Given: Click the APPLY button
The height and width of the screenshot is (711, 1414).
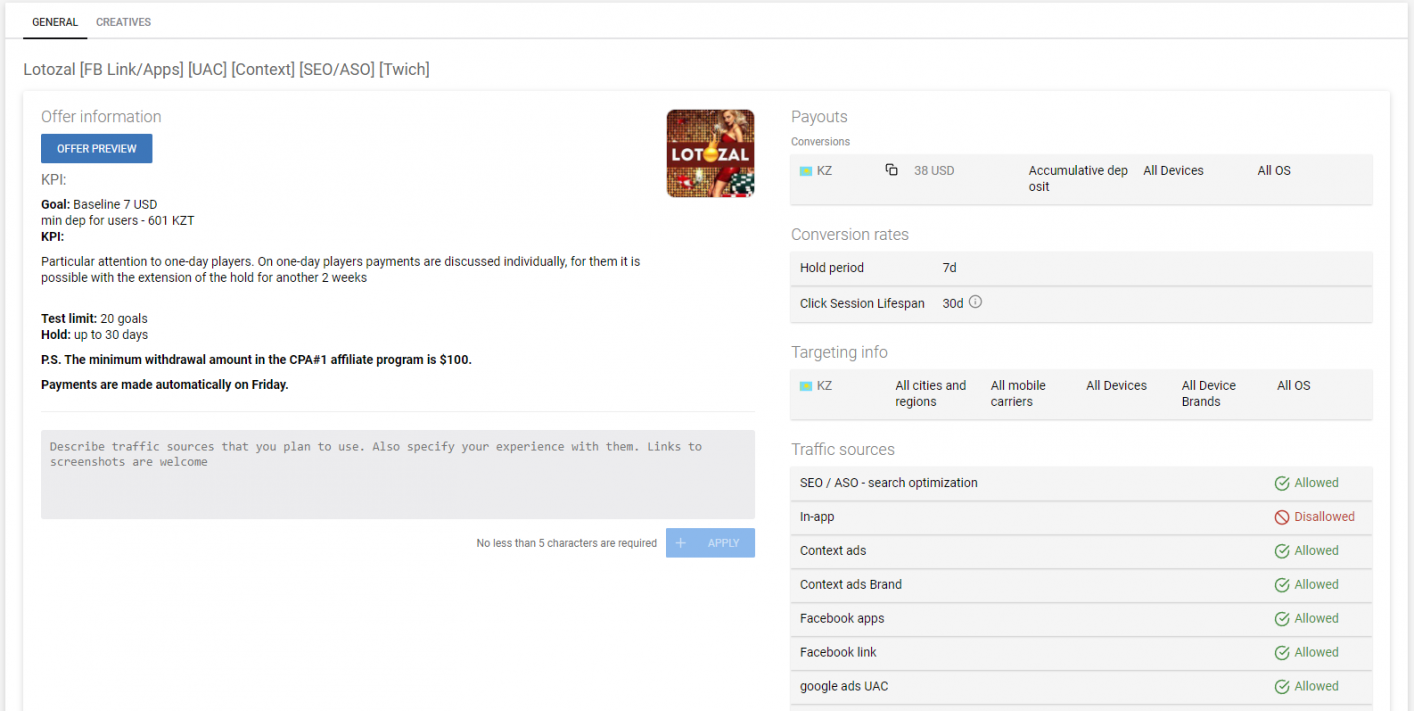Looking at the screenshot, I should tap(710, 543).
